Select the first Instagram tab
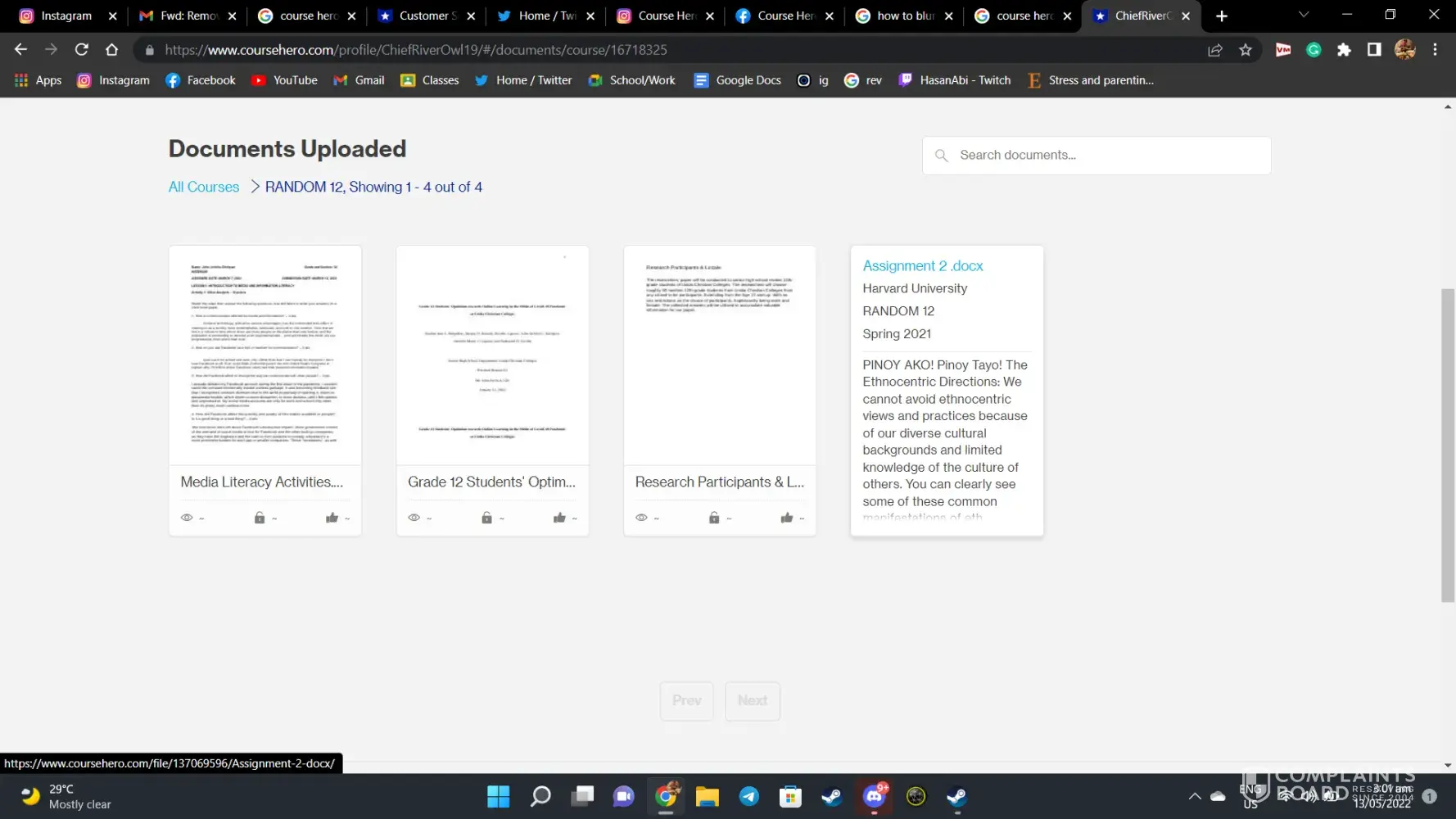This screenshot has height=819, width=1456. pos(69,16)
